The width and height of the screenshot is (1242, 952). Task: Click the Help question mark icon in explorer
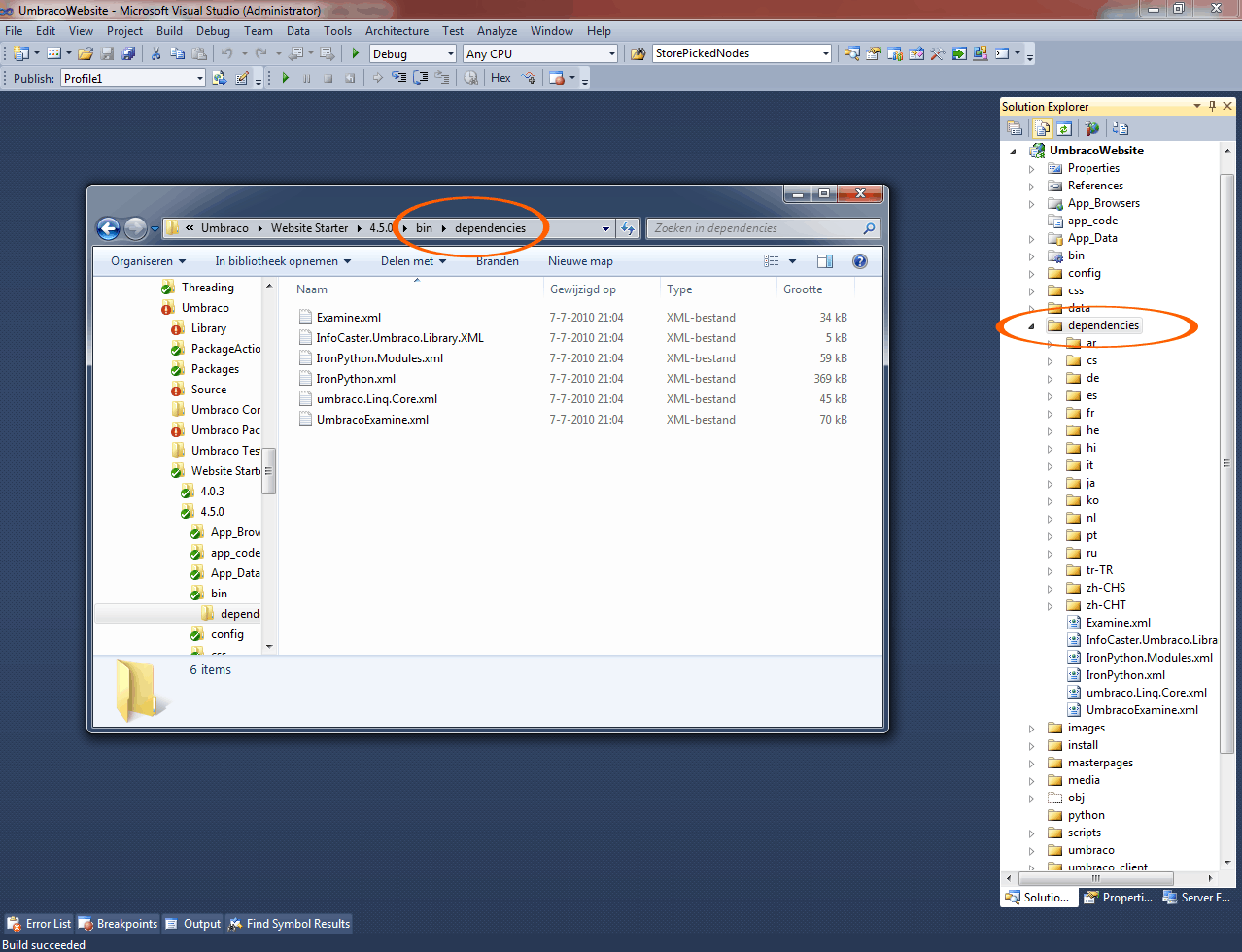coord(860,261)
